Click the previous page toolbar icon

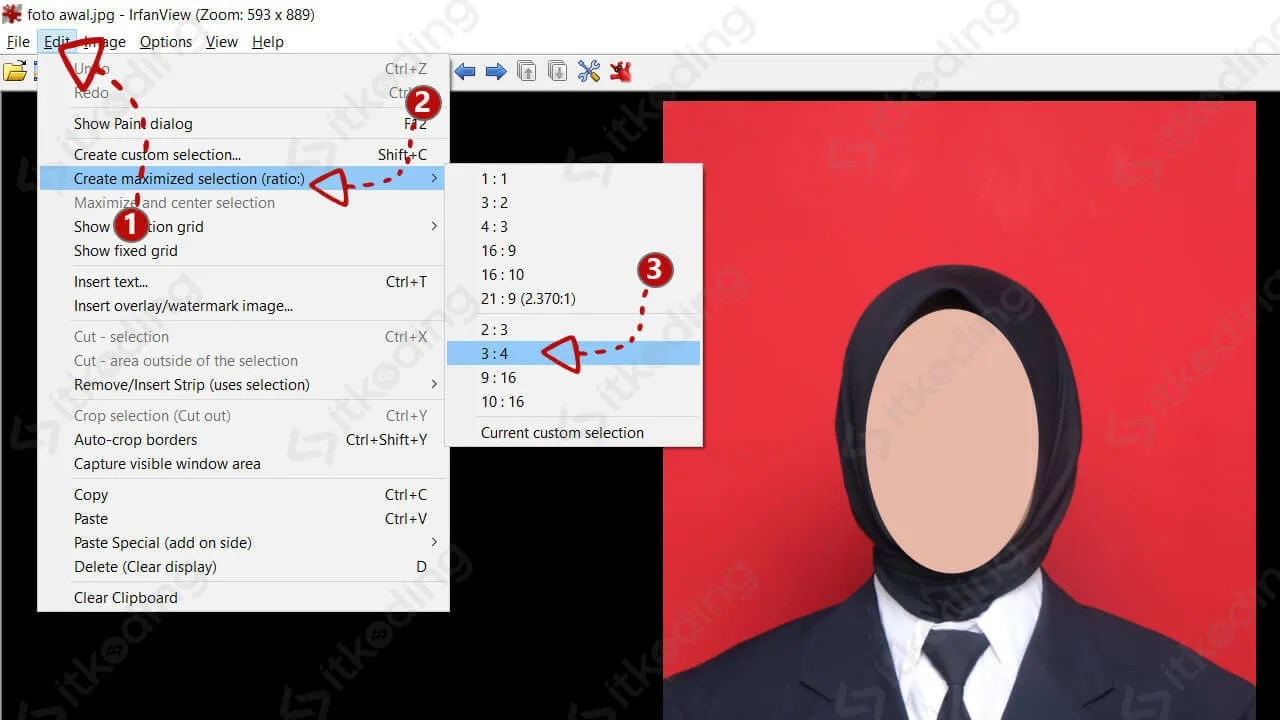click(527, 71)
